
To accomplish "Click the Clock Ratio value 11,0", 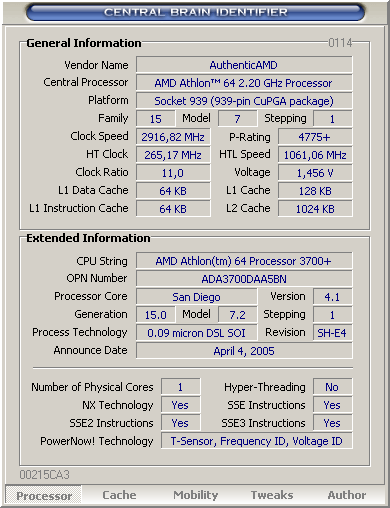I will pos(173,173).
